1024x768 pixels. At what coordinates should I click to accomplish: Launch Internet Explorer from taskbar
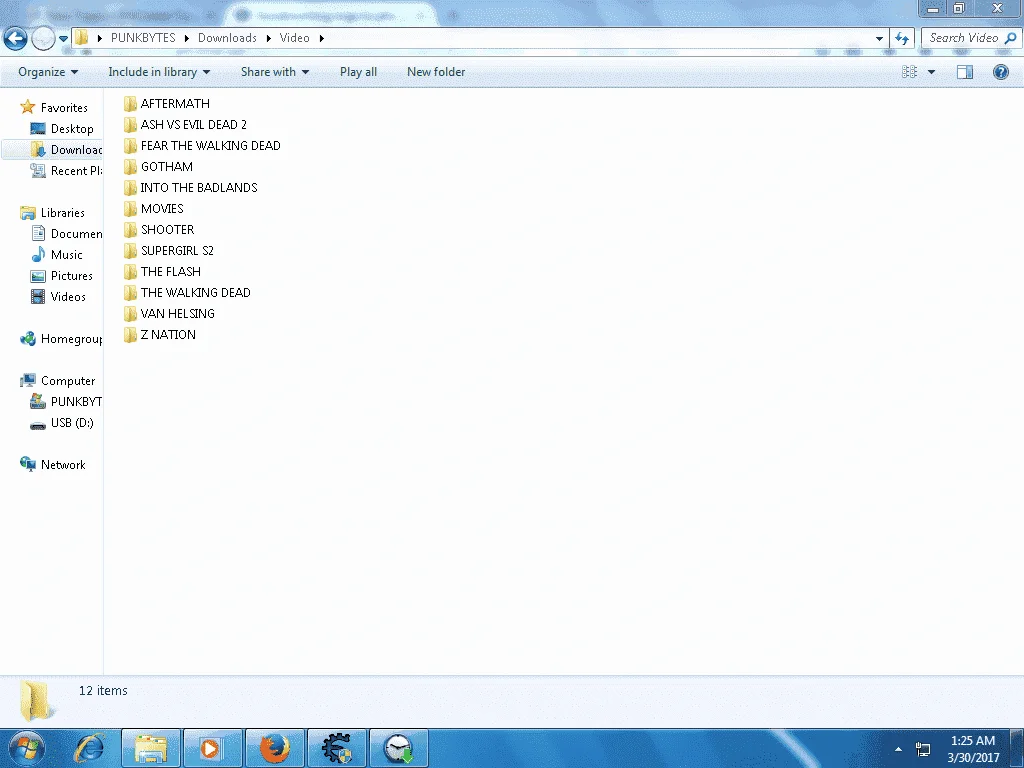click(89, 748)
